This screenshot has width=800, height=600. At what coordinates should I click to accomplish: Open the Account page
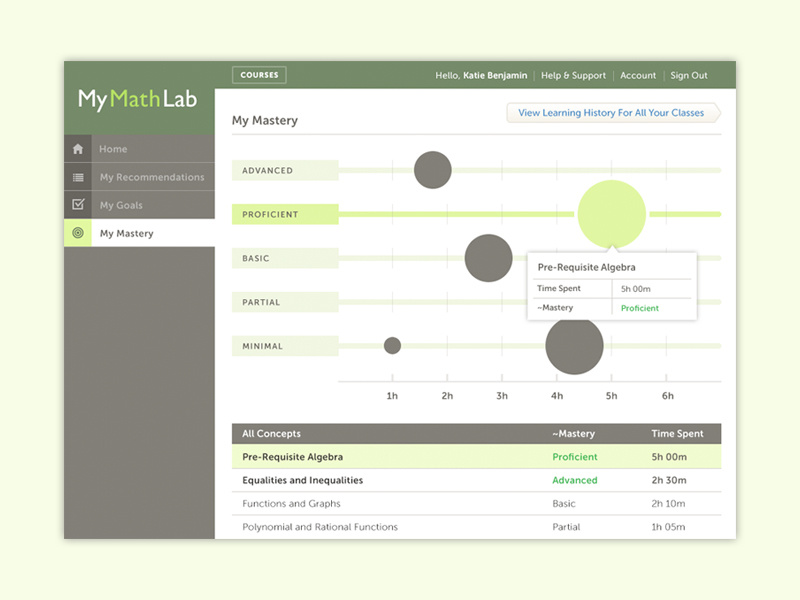pyautogui.click(x=638, y=75)
